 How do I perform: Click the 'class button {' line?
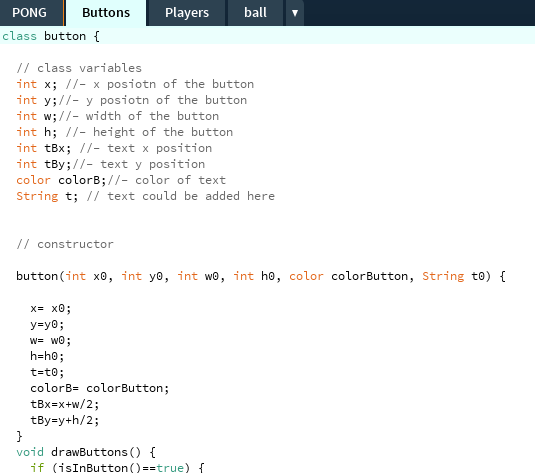point(51,36)
